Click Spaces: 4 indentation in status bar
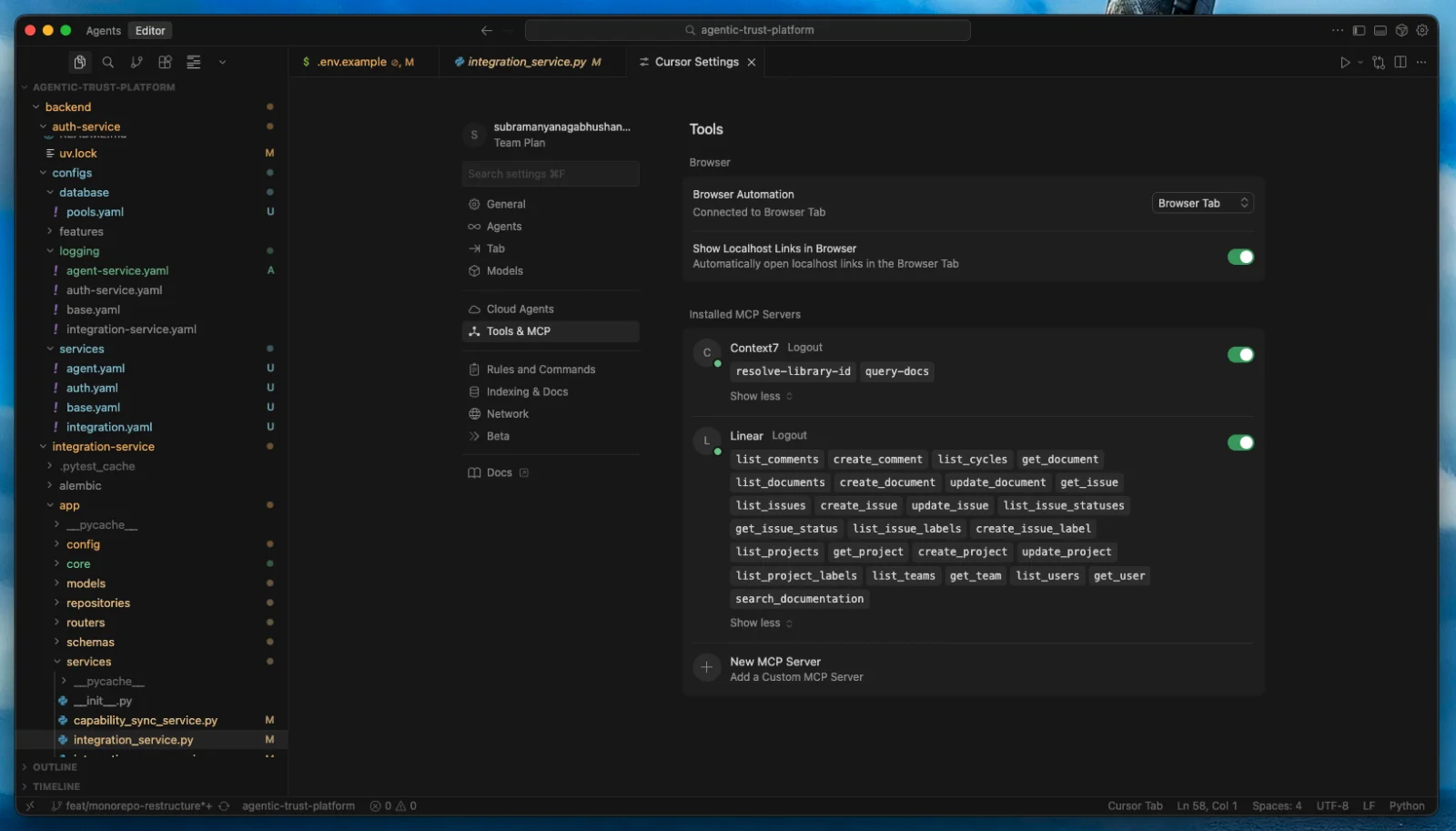1456x831 pixels. (1276, 806)
